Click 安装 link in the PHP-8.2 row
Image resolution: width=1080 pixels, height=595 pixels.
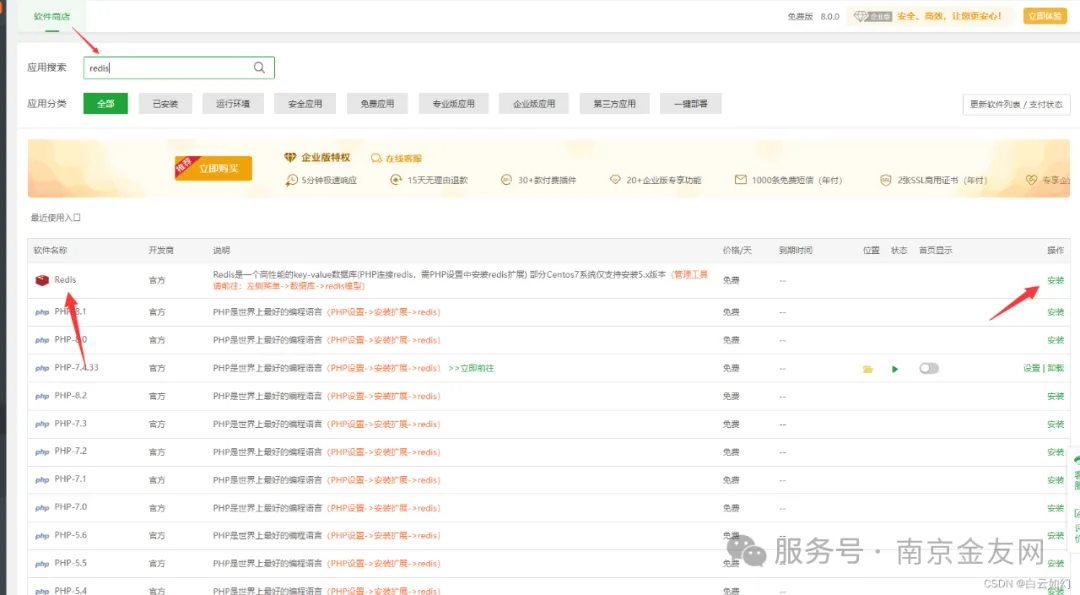[1055, 397]
